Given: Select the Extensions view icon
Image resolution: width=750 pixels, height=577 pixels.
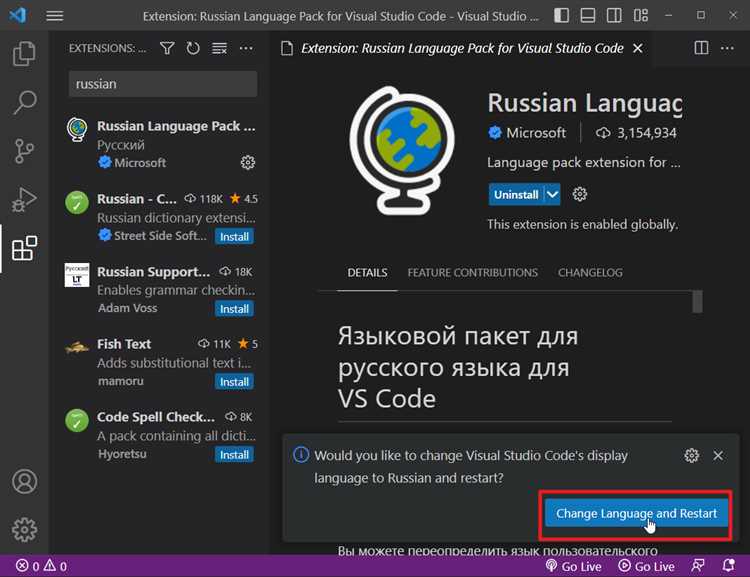Looking at the screenshot, I should 24,248.
